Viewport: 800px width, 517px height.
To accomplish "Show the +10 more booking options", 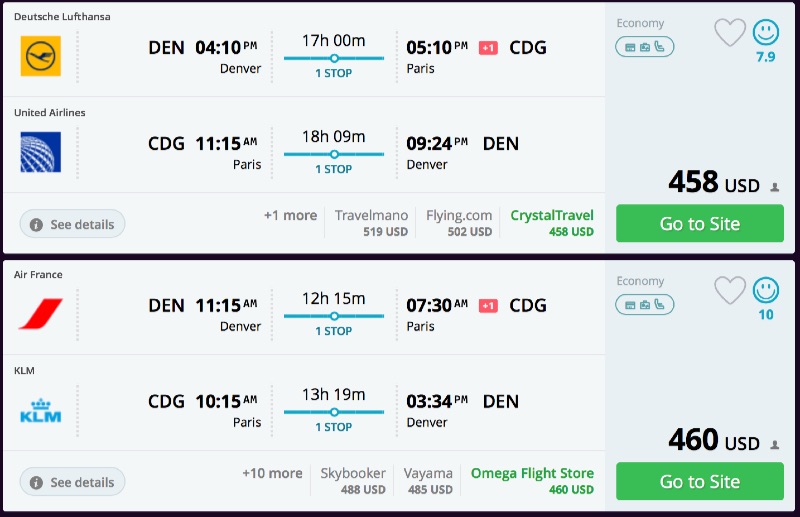I will (x=272, y=473).
